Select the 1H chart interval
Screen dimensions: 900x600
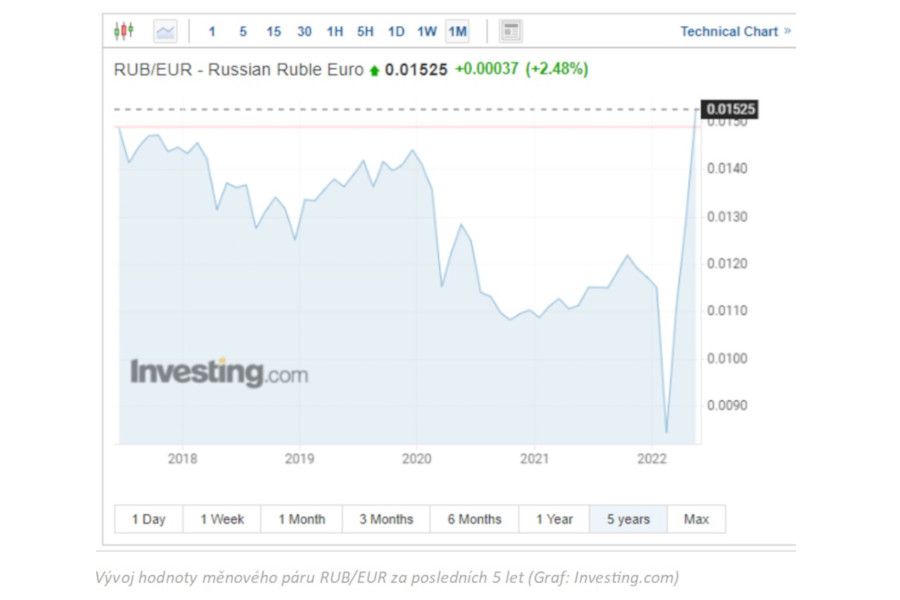[335, 31]
